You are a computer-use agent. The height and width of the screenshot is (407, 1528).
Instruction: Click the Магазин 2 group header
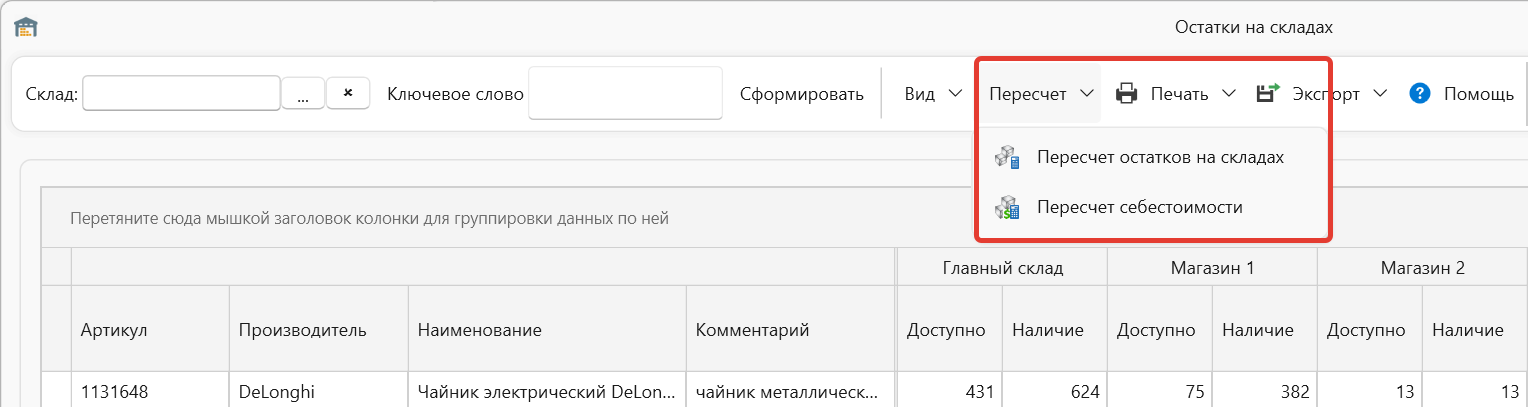click(x=1422, y=267)
